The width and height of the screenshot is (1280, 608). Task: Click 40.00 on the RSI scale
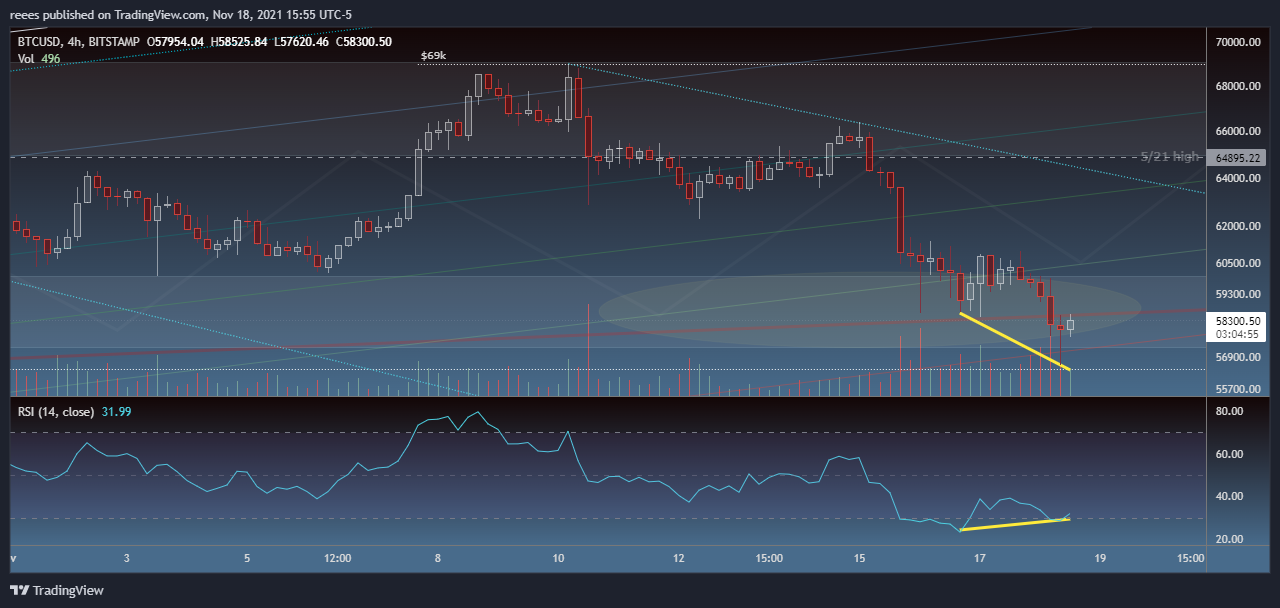click(x=1229, y=496)
